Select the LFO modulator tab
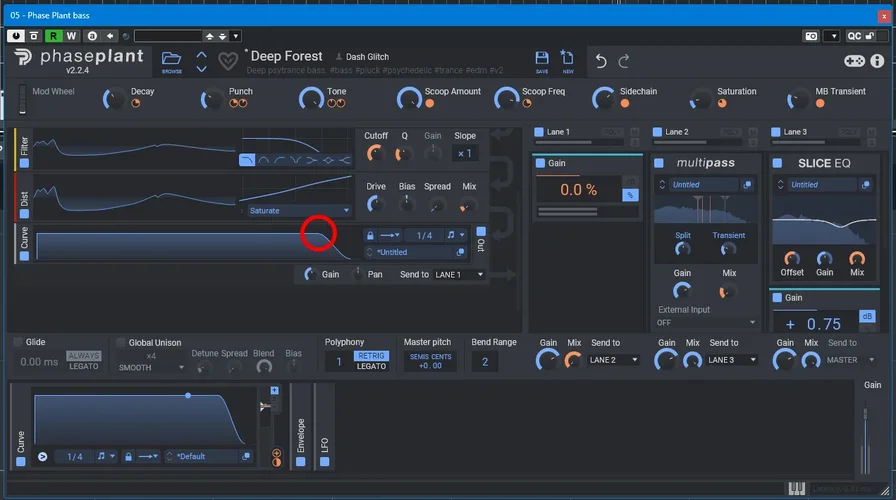This screenshot has height=500, width=896. tap(325, 443)
